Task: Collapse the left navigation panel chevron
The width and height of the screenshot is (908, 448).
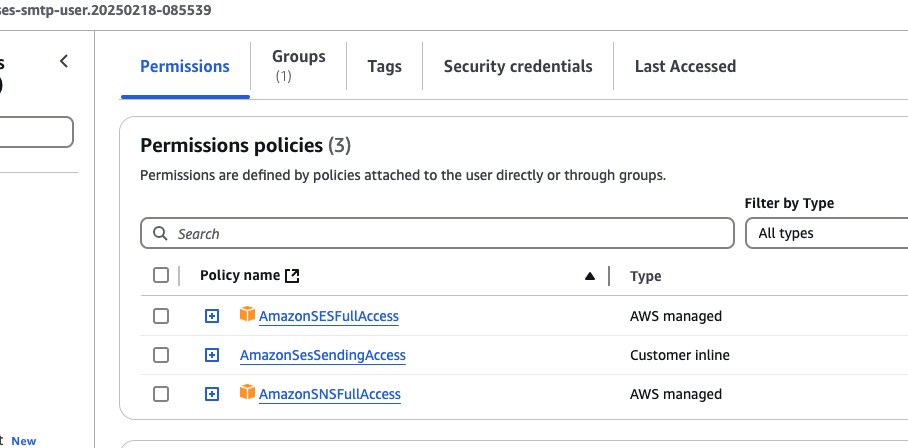Action: [64, 61]
